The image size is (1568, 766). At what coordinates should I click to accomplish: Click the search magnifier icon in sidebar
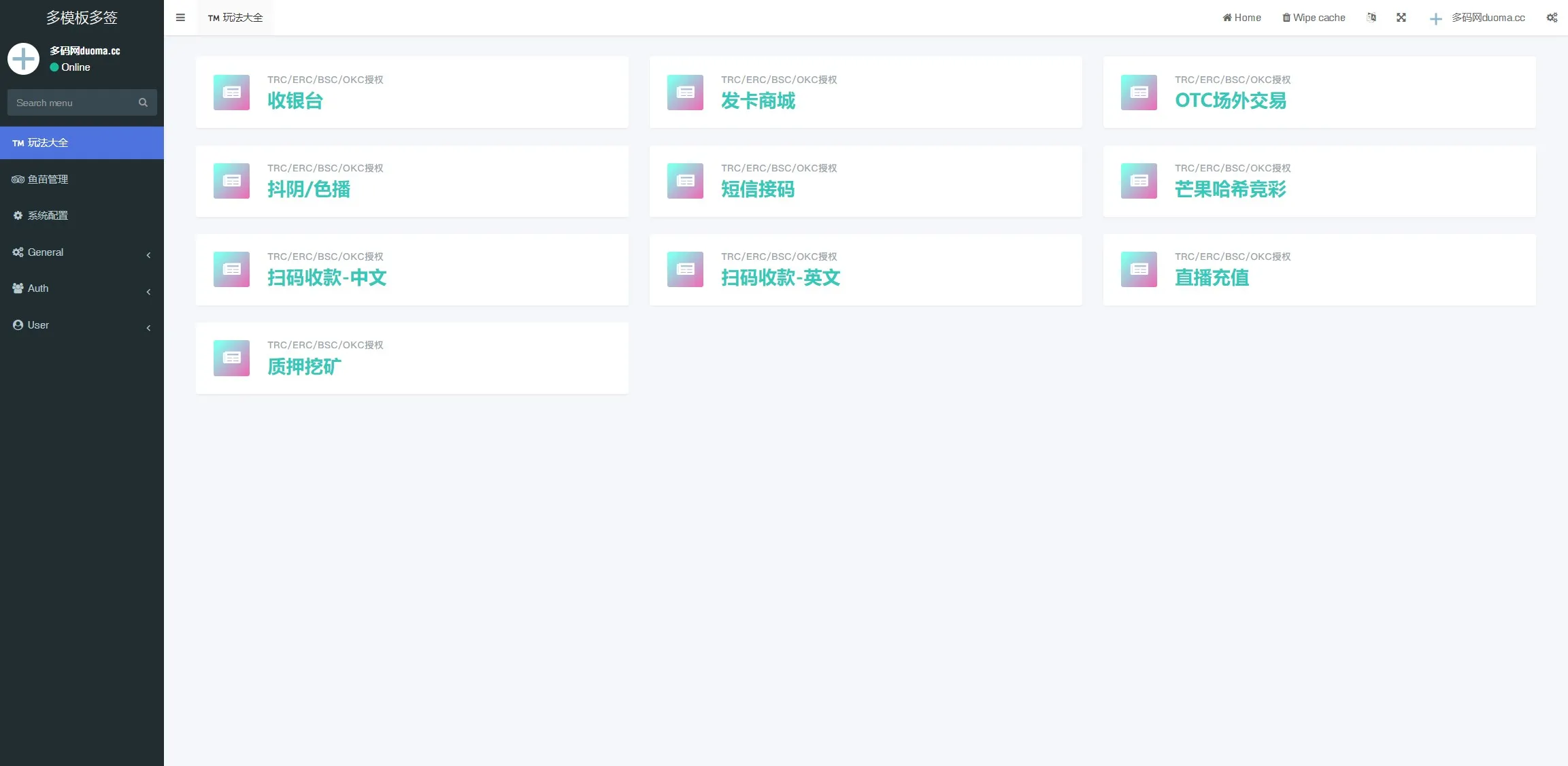click(x=143, y=103)
